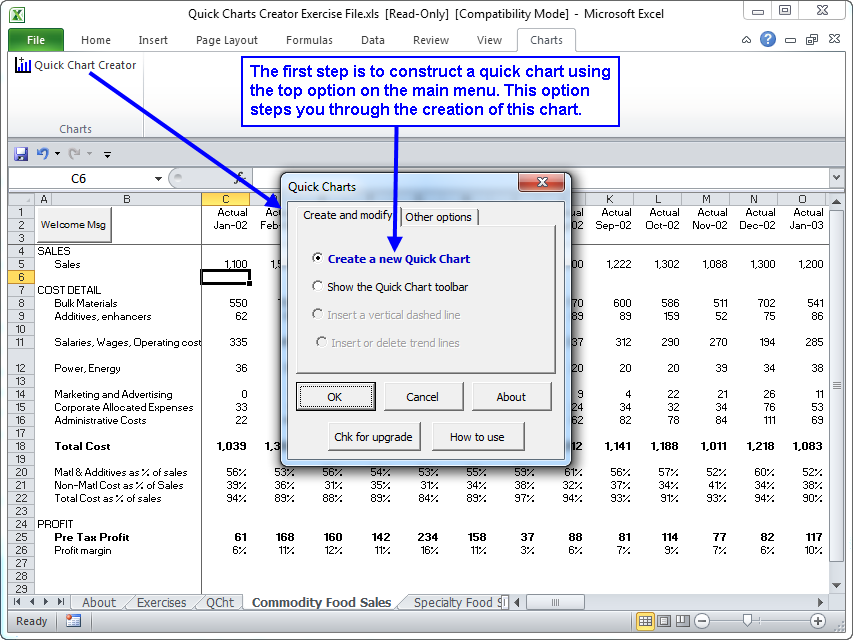Click the 'How to use' button
The width and height of the screenshot is (853, 640).
477,437
